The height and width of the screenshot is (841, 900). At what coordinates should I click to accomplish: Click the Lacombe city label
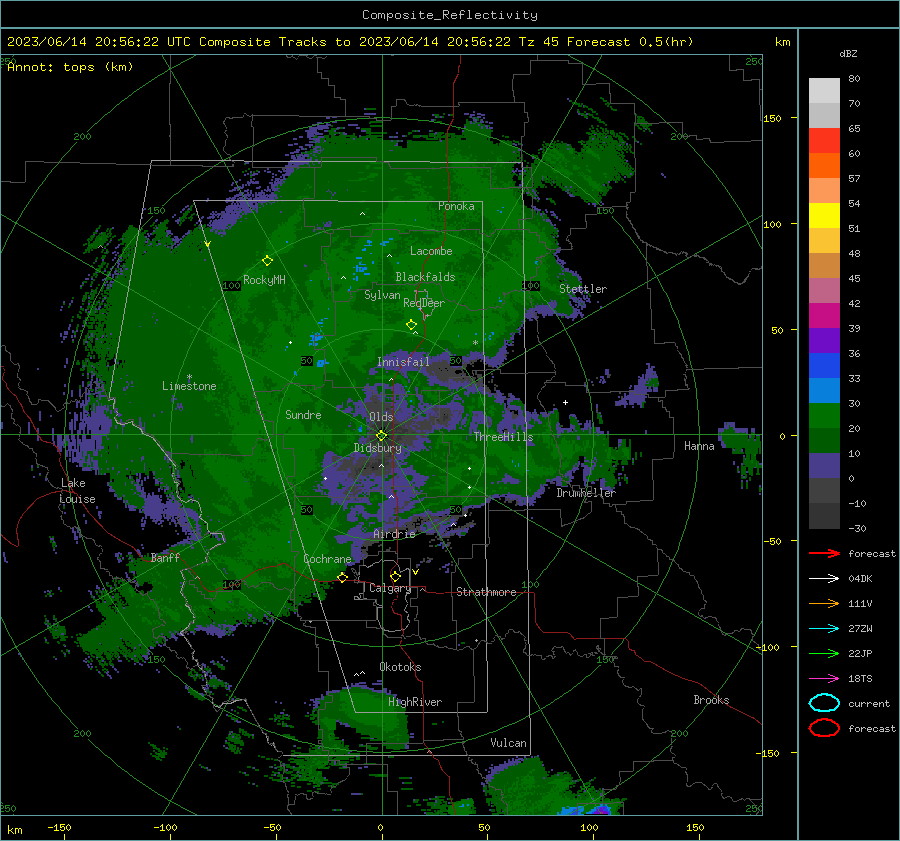coord(431,251)
